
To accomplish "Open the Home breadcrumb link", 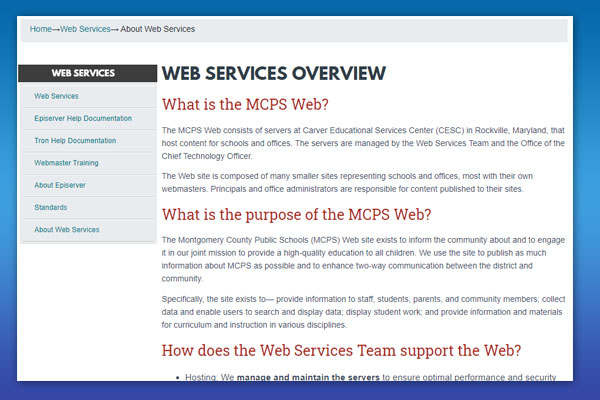I will [x=41, y=29].
